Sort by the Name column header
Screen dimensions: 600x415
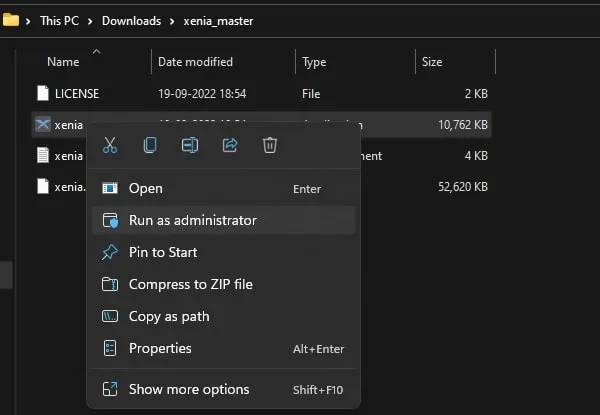[x=63, y=62]
